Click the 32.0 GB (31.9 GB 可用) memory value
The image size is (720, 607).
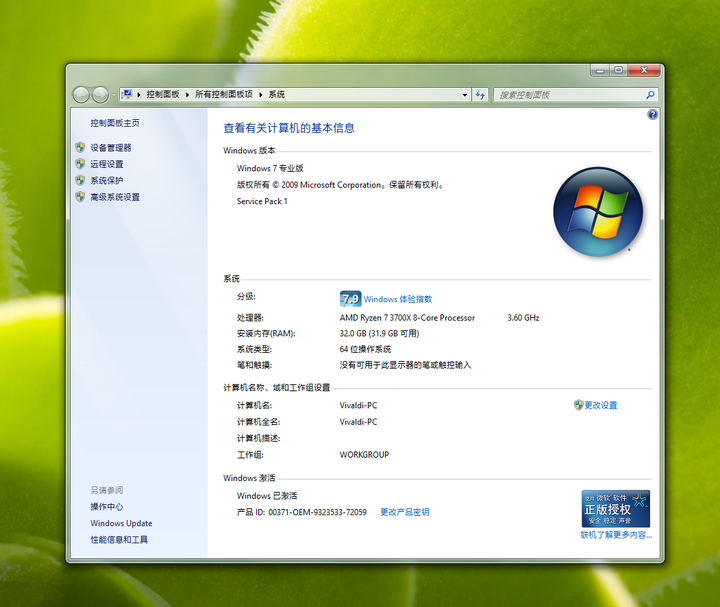pos(379,333)
